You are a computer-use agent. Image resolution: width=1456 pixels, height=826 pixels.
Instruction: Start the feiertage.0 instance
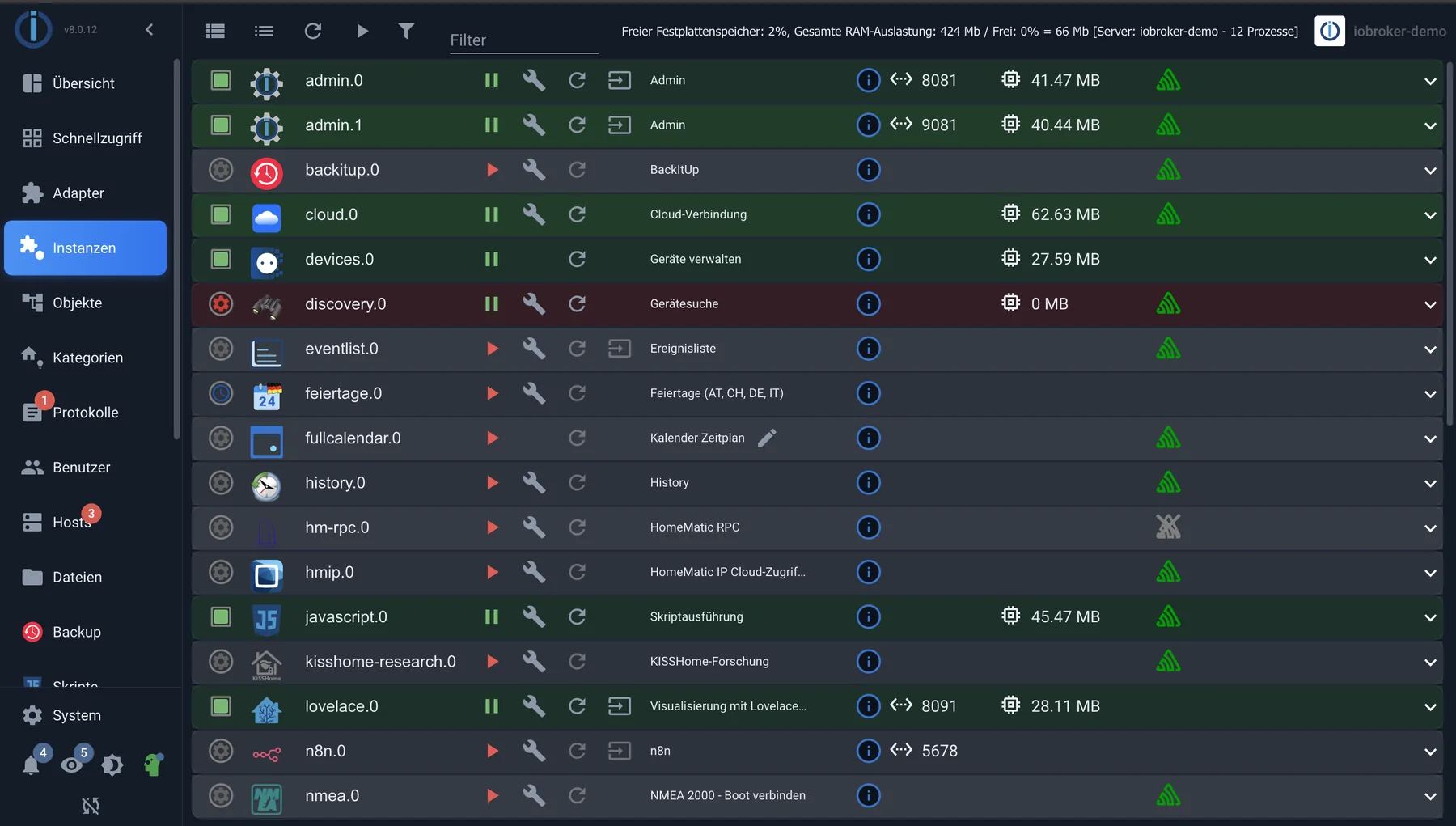point(492,393)
